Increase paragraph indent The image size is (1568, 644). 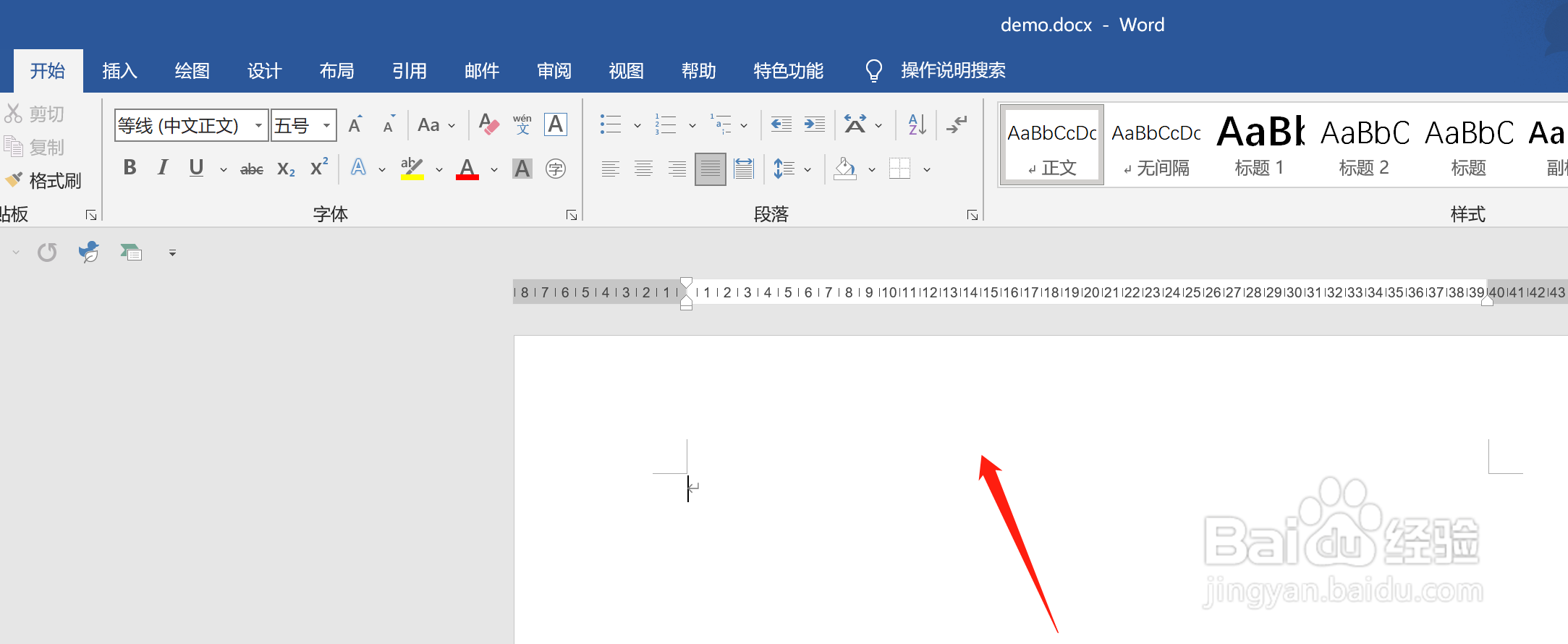click(x=815, y=124)
